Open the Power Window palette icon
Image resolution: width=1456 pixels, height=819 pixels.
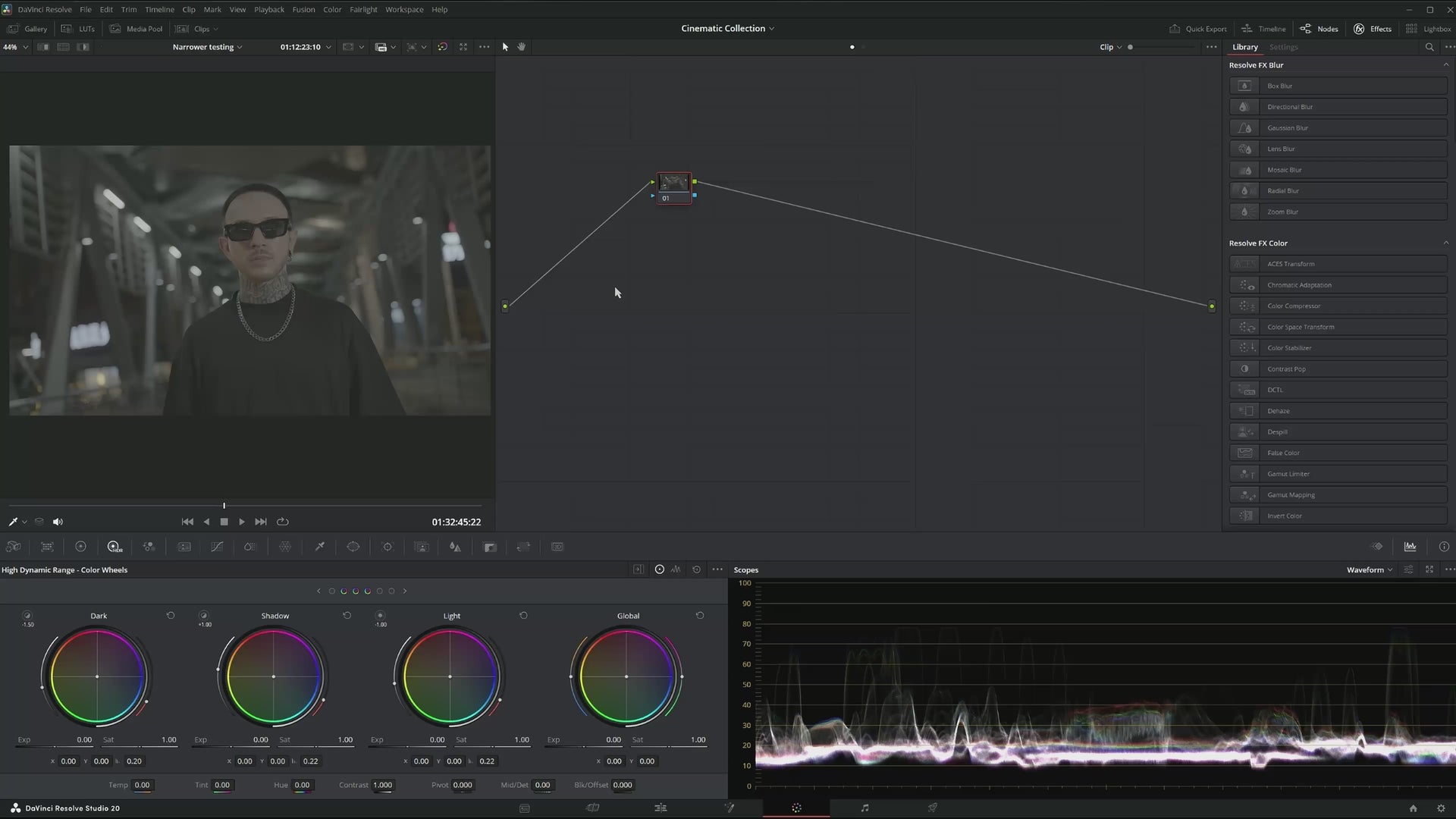(353, 547)
